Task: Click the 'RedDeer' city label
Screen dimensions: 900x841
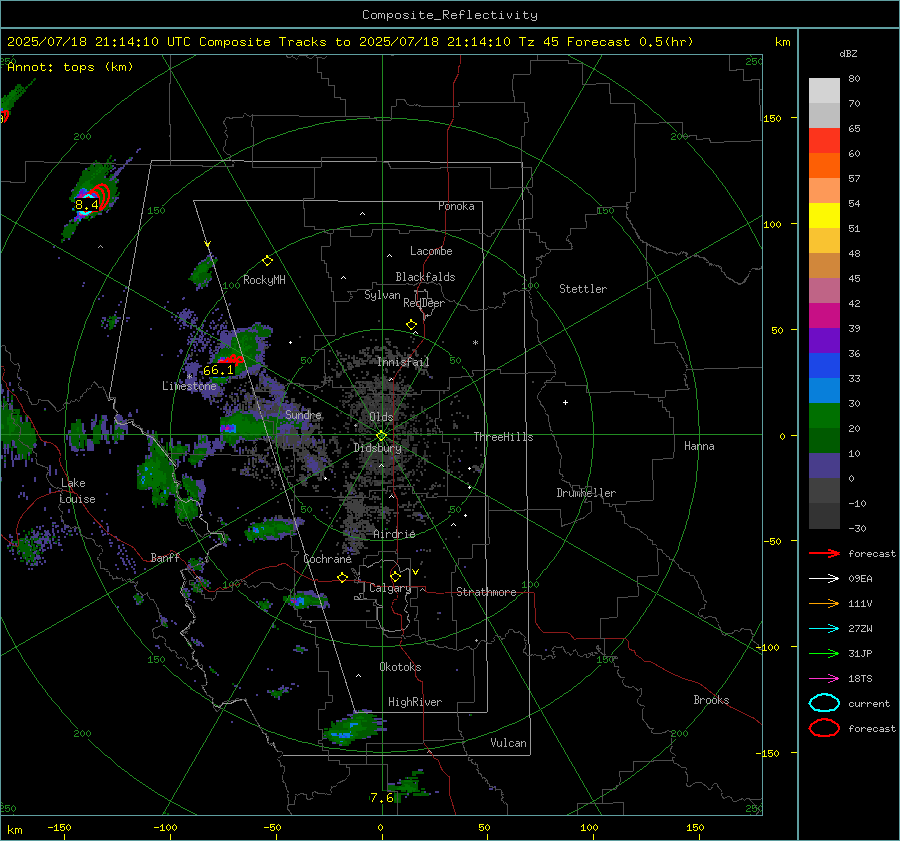Action: coord(424,303)
